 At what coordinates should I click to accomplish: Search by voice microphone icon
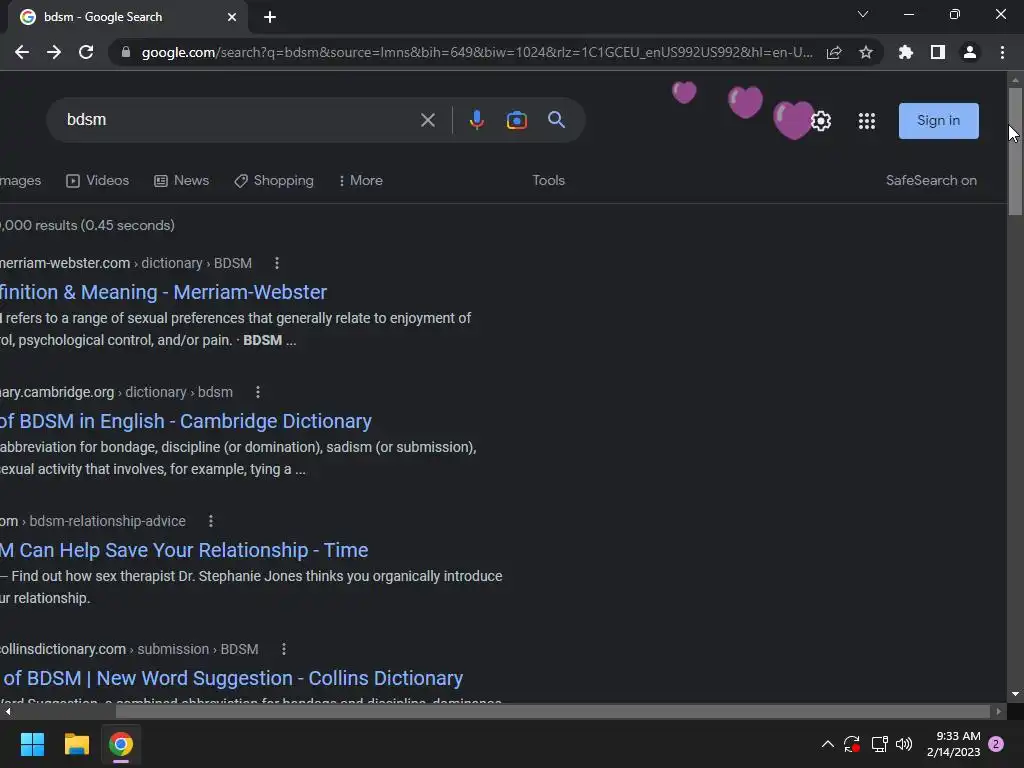pos(477,120)
